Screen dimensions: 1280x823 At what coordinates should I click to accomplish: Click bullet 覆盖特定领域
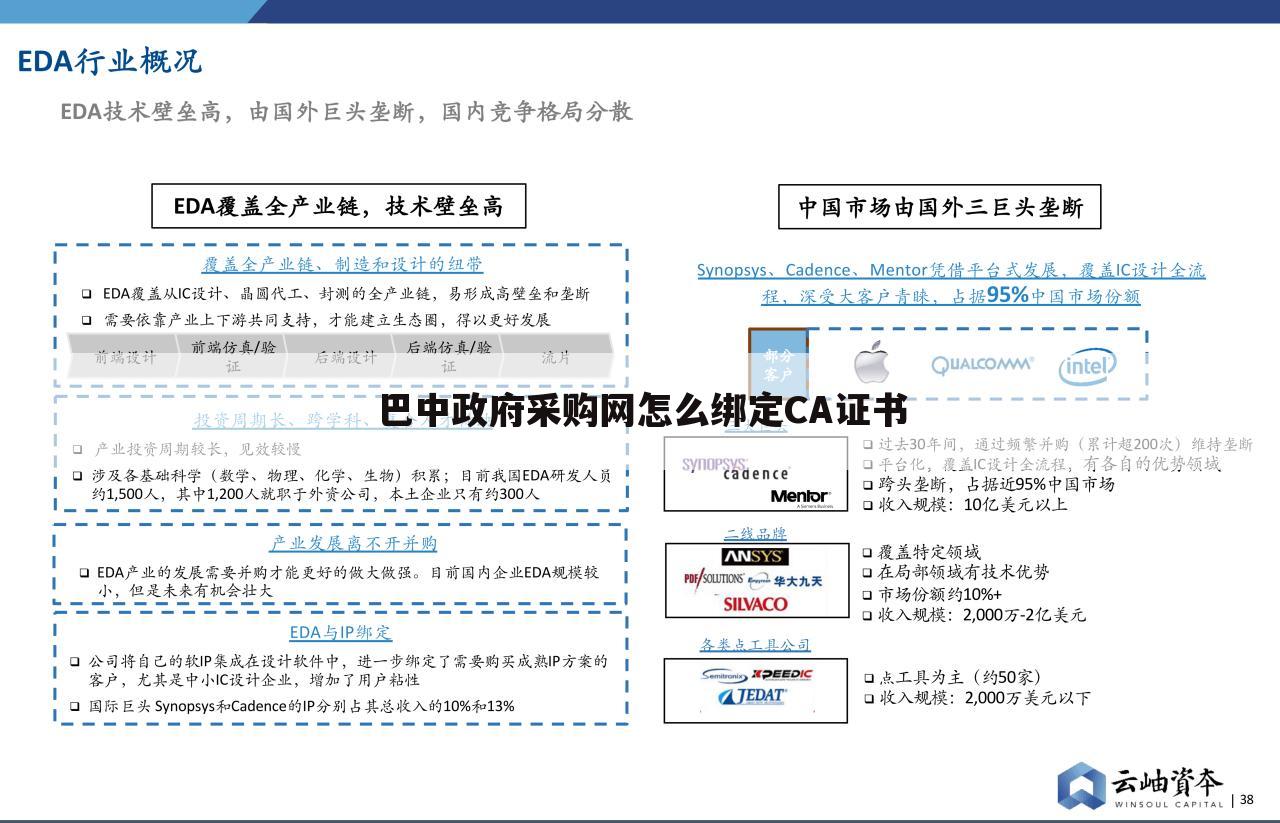(922, 552)
